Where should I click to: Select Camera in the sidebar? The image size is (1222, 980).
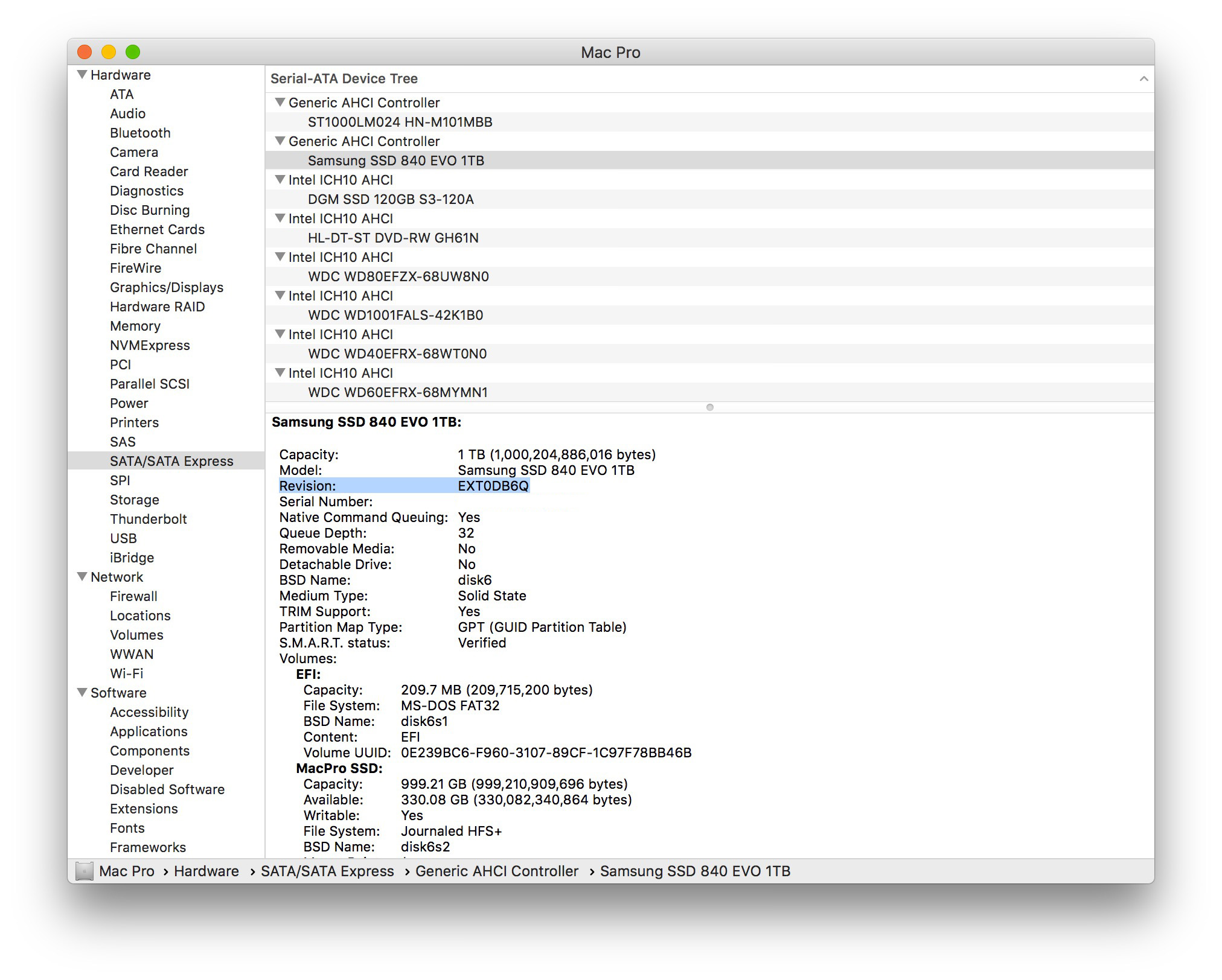(x=134, y=152)
